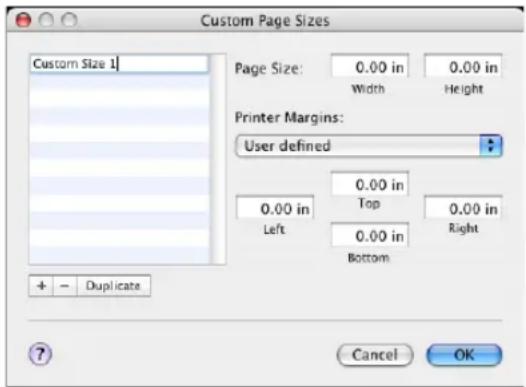Select the Custom Size 1 name field
Image resolution: width=526 pixels, height=387 pixels.
119,64
